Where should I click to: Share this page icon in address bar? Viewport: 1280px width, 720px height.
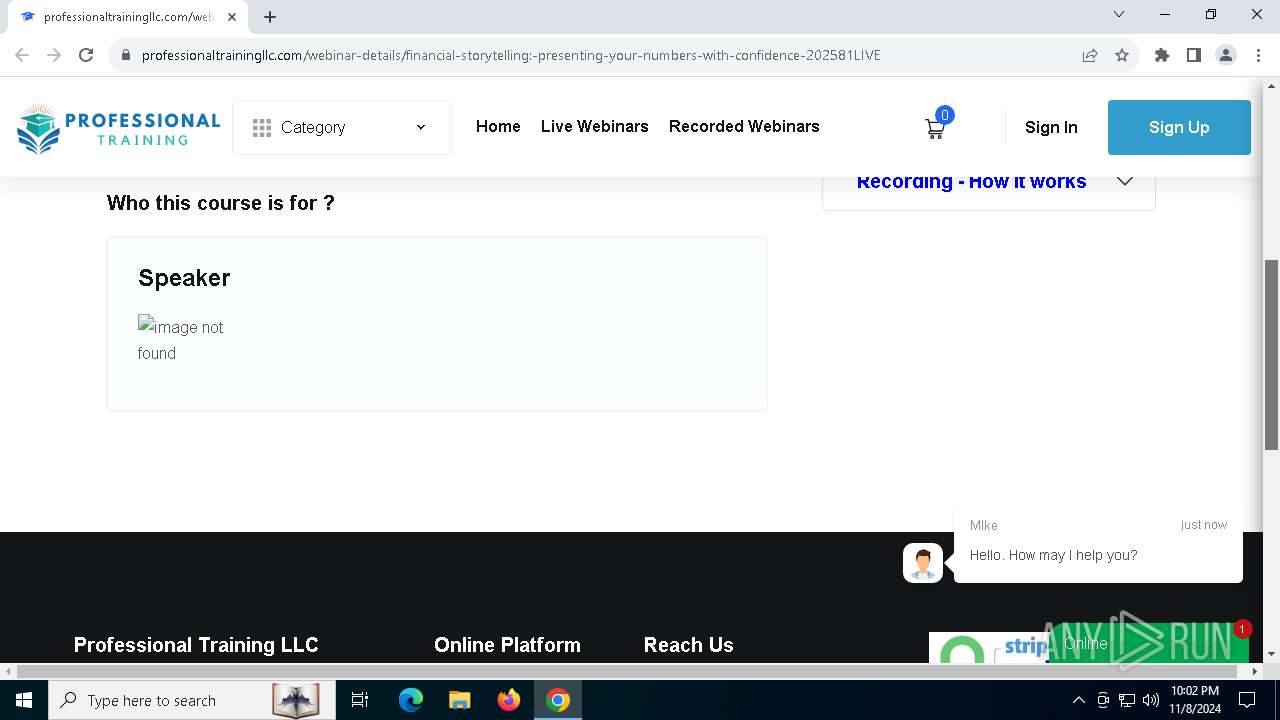pyautogui.click(x=1090, y=55)
